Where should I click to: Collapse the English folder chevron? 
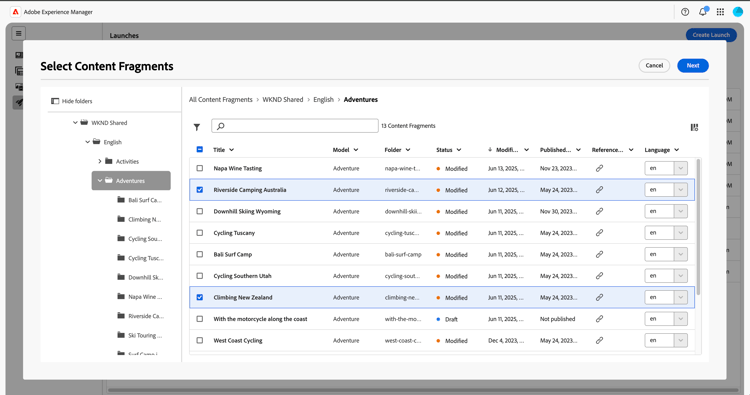(x=88, y=142)
